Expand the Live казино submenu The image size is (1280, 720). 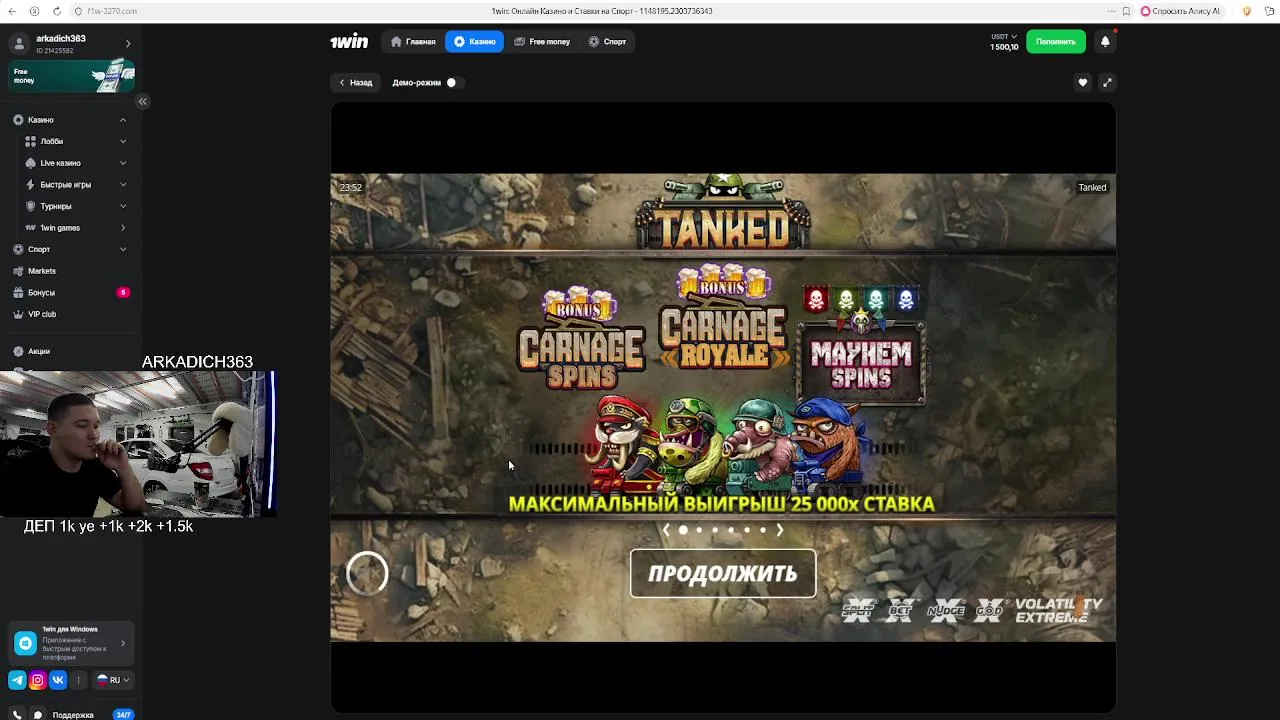(x=123, y=163)
